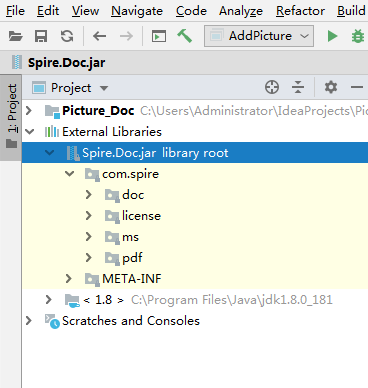Open Project panel settings gear
The image size is (368, 388).
331,87
